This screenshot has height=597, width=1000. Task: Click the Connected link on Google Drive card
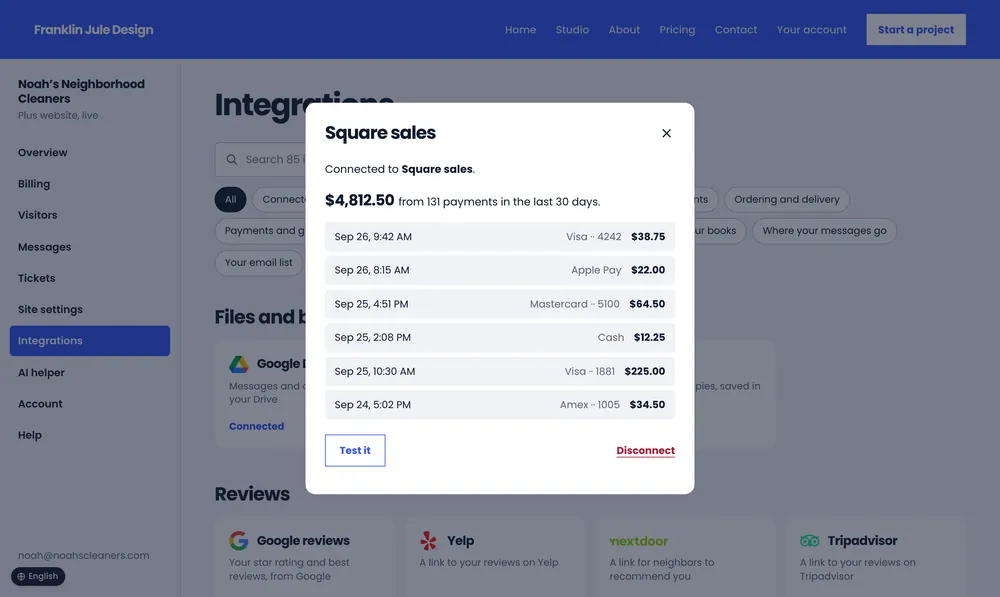click(256, 426)
